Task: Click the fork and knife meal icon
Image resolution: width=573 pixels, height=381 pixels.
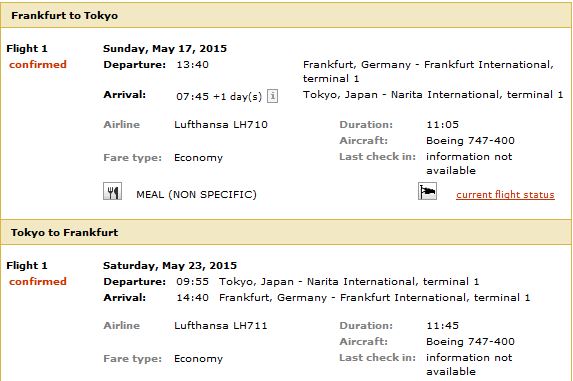Action: (113, 191)
